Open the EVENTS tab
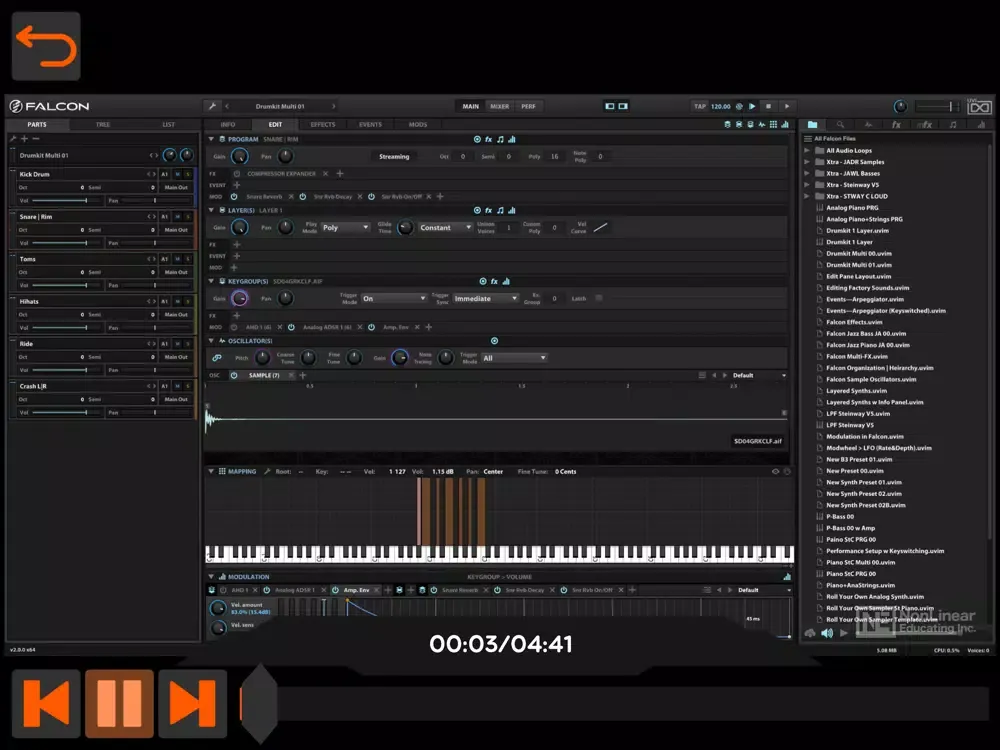Viewport: 1000px width, 750px height. click(x=370, y=124)
